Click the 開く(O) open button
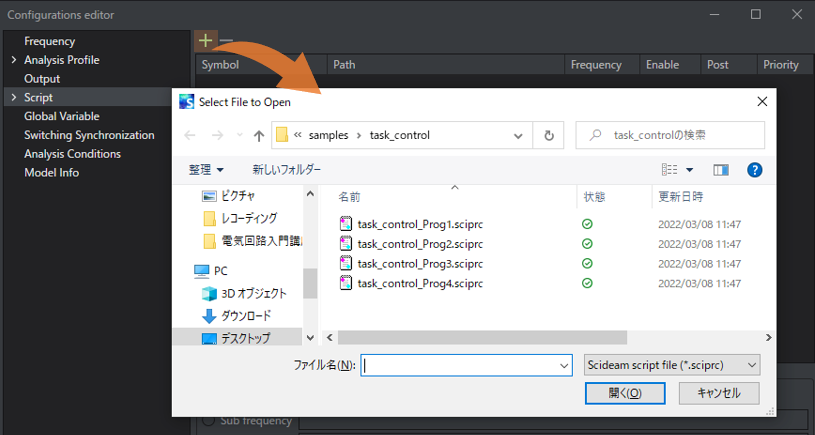Viewport: 815px width, 435px height. [625, 393]
